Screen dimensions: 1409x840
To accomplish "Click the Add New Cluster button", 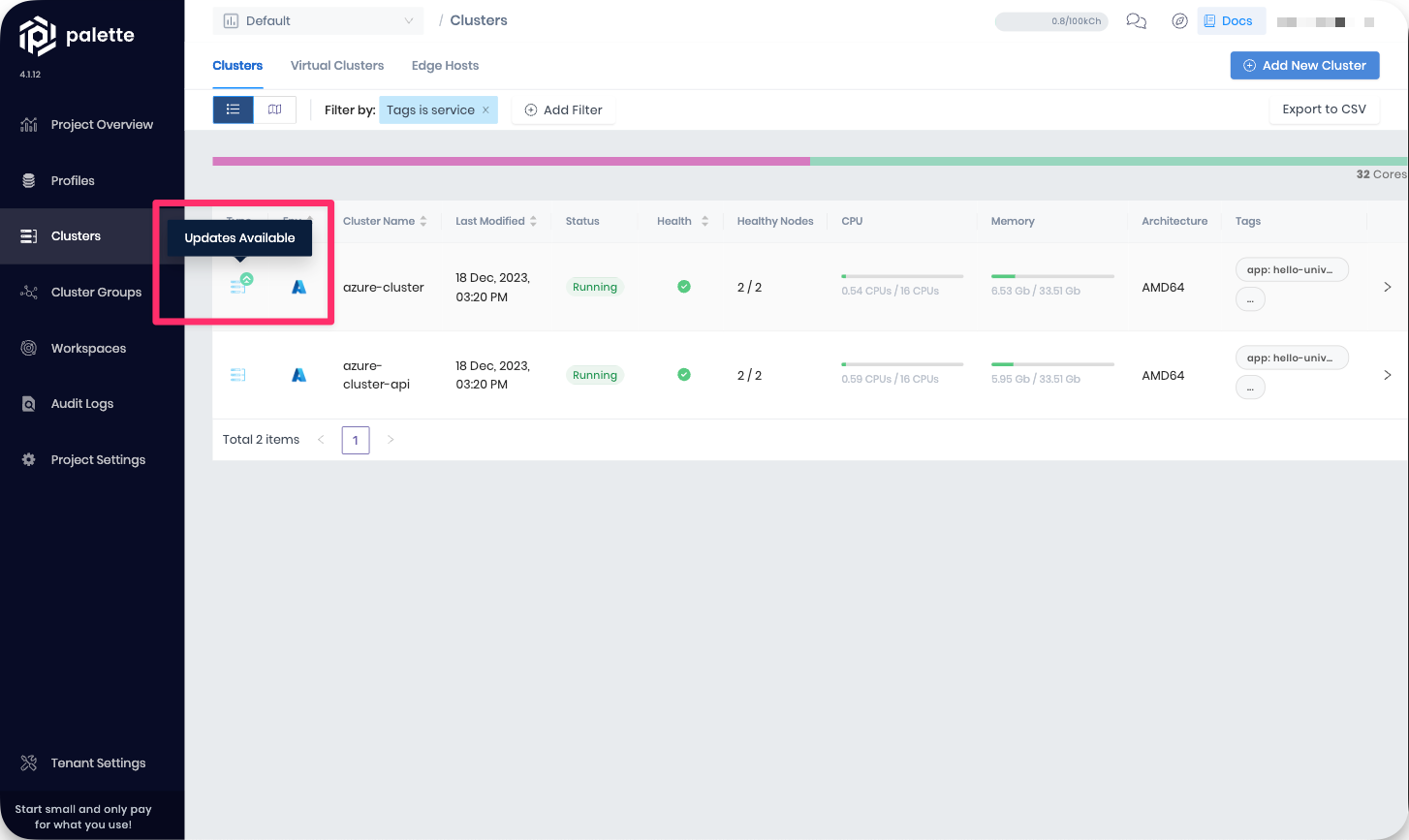I will click(1304, 65).
